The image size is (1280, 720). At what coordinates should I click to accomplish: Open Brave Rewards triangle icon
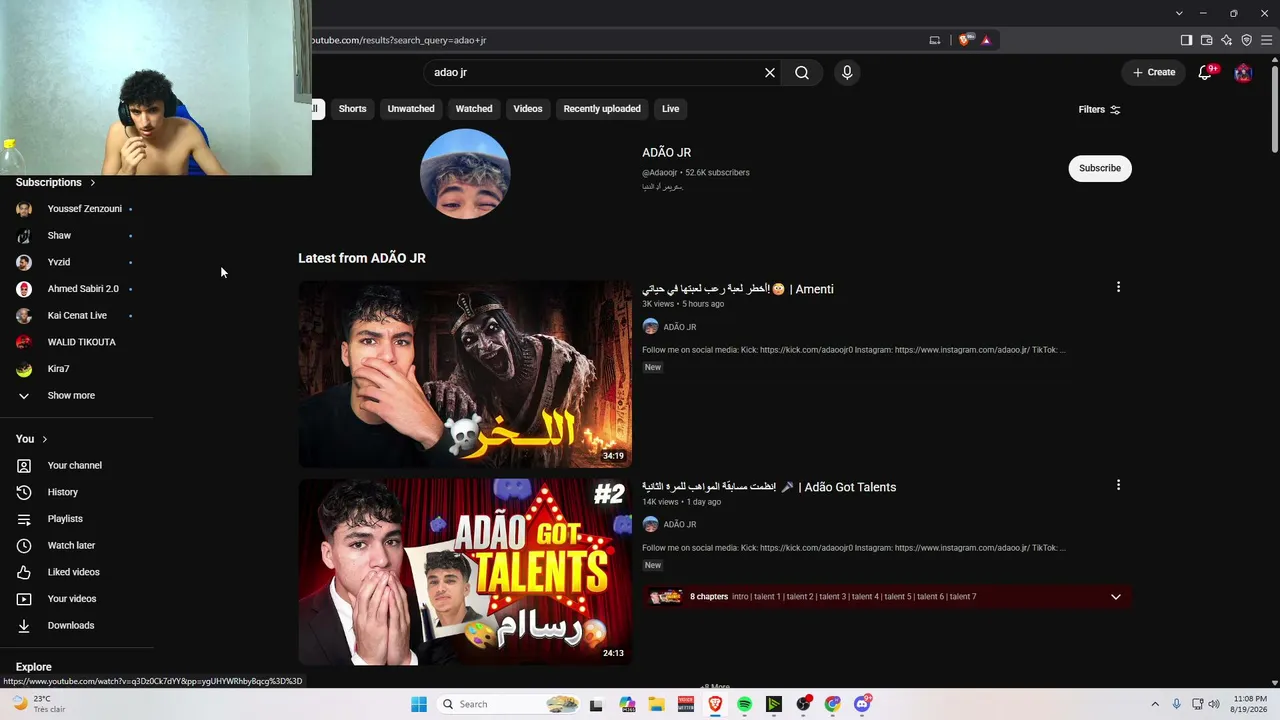(x=986, y=40)
